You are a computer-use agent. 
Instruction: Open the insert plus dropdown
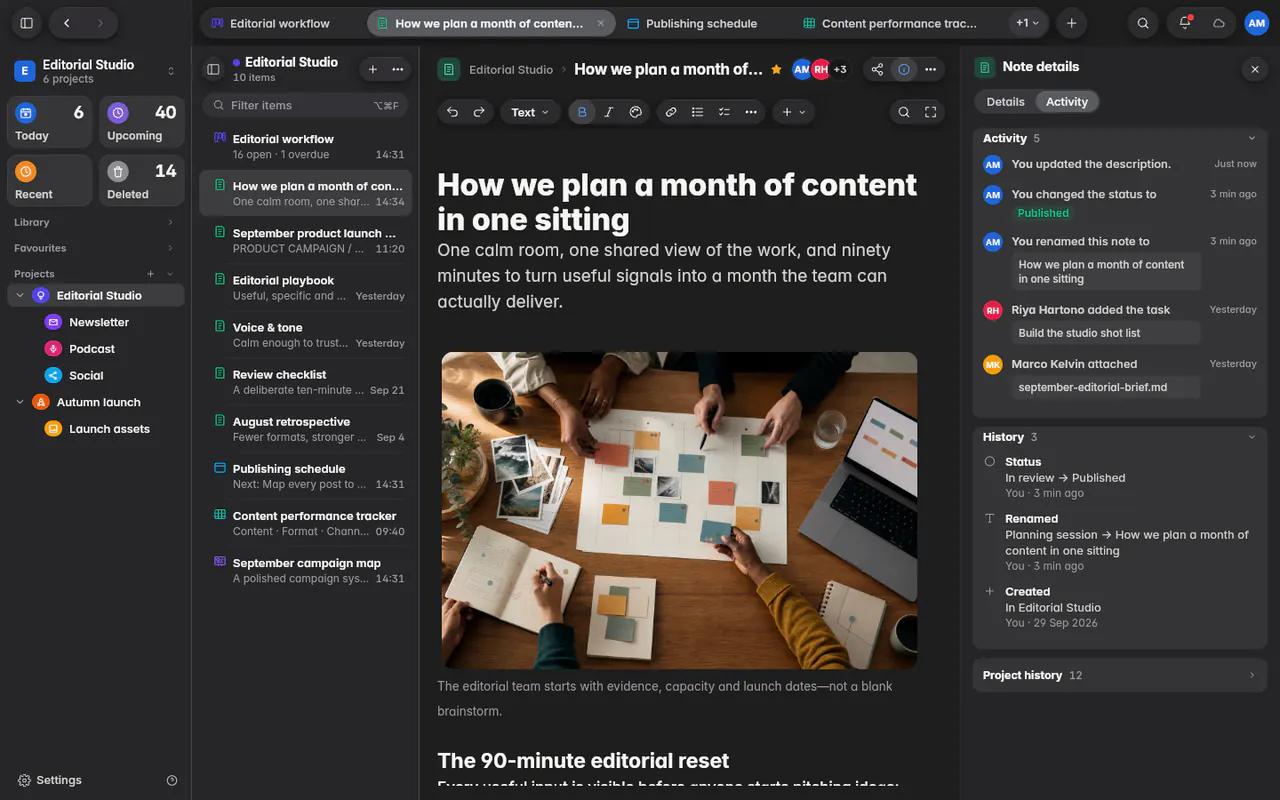click(x=793, y=112)
